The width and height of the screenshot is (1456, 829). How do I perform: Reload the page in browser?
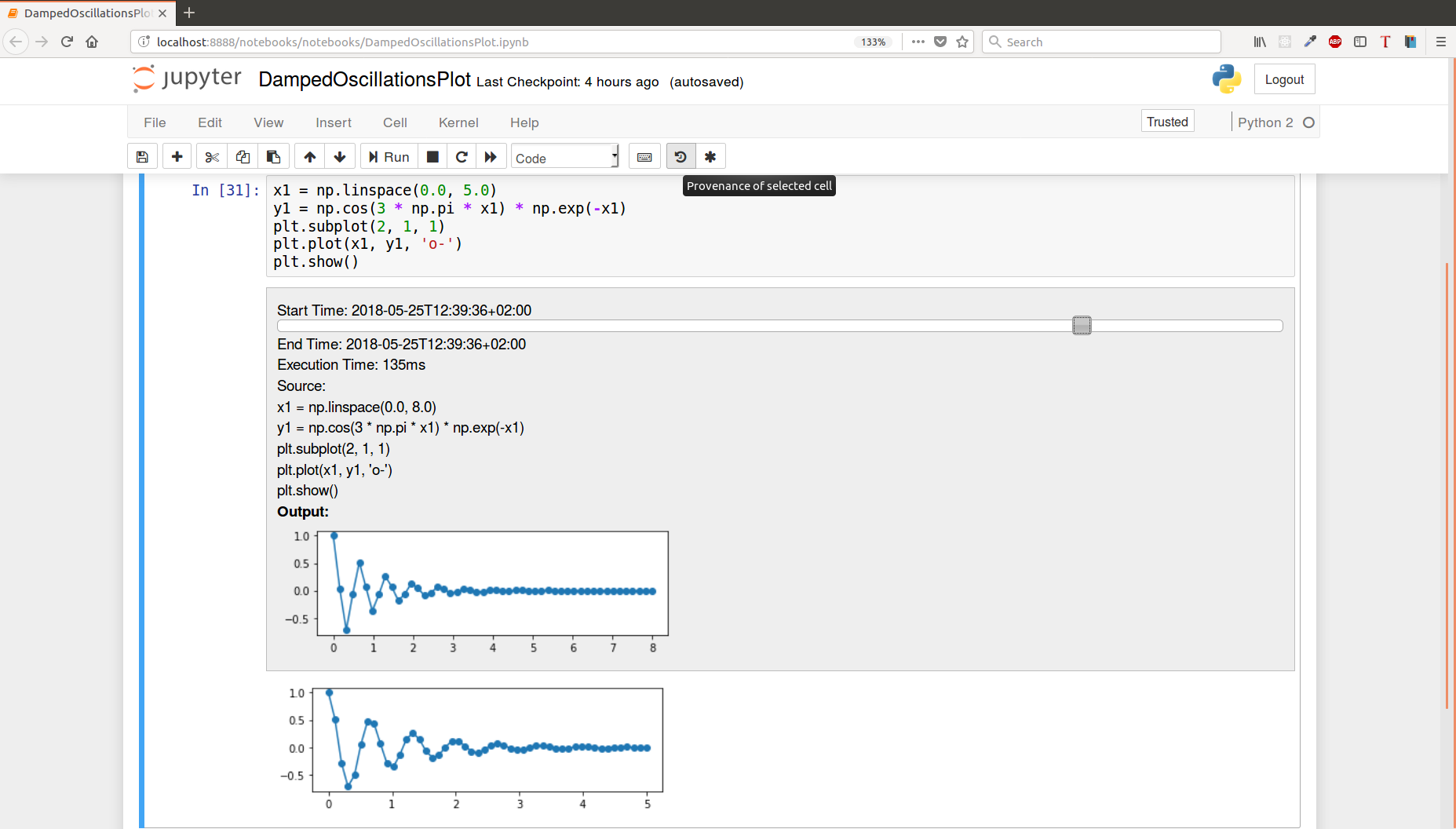pos(67,42)
